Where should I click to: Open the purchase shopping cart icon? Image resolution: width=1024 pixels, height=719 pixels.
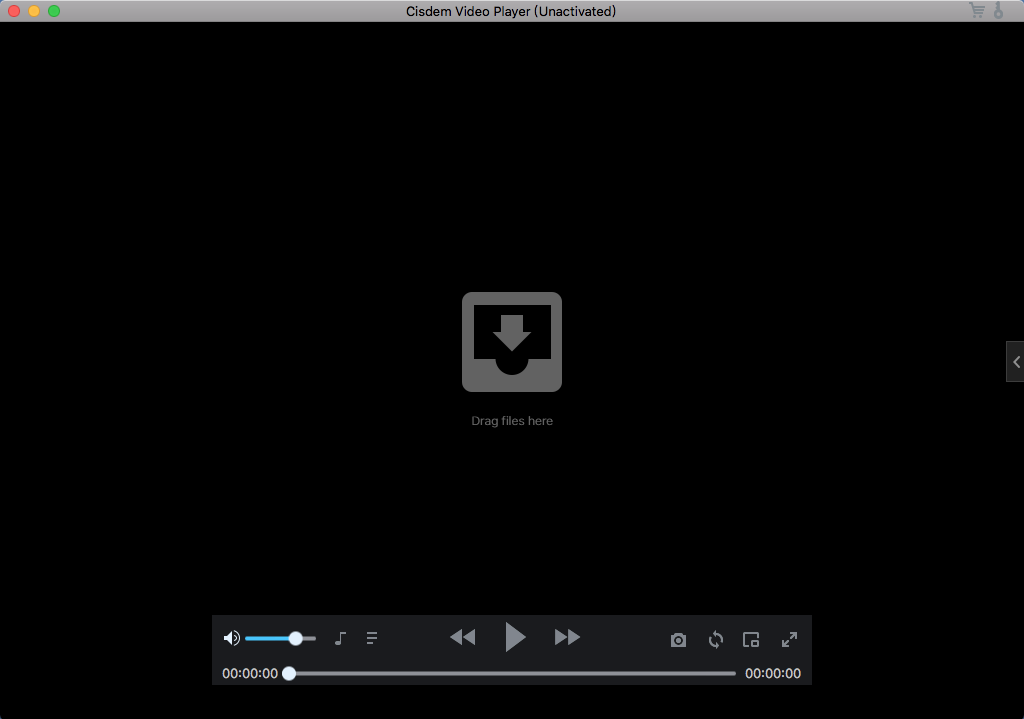click(977, 11)
